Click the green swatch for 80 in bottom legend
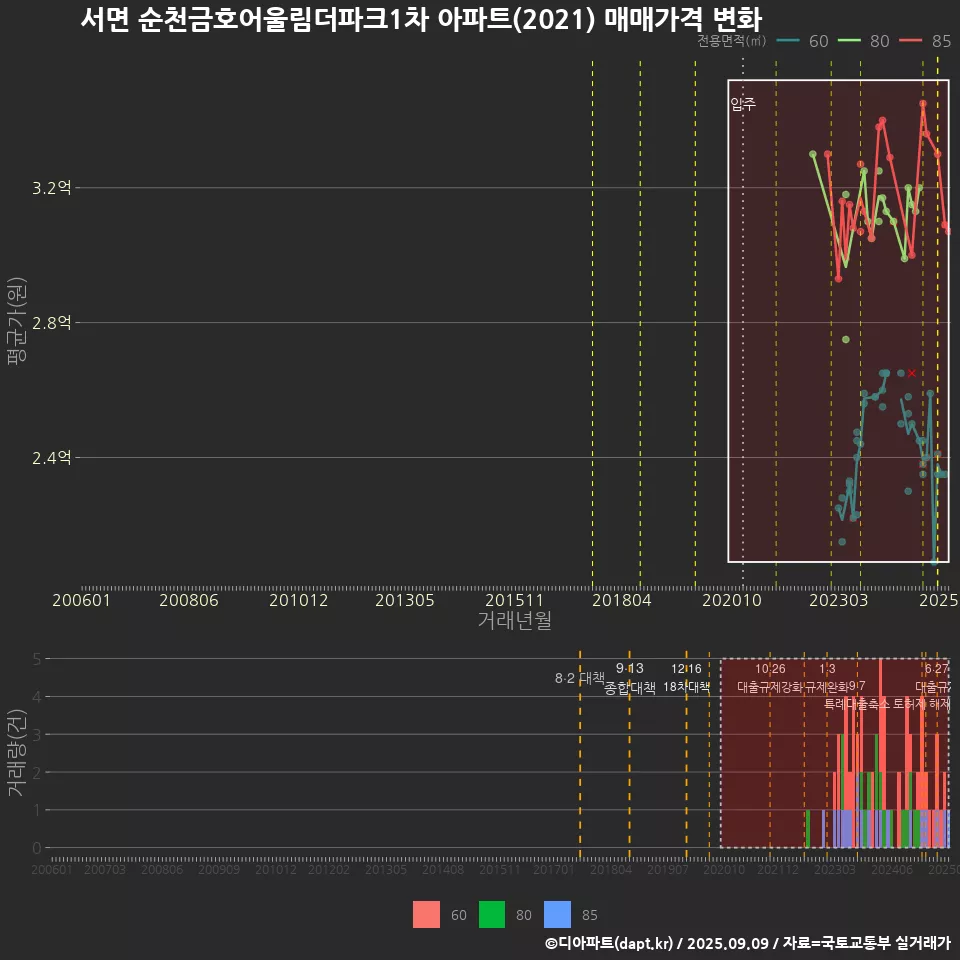 pos(492,914)
